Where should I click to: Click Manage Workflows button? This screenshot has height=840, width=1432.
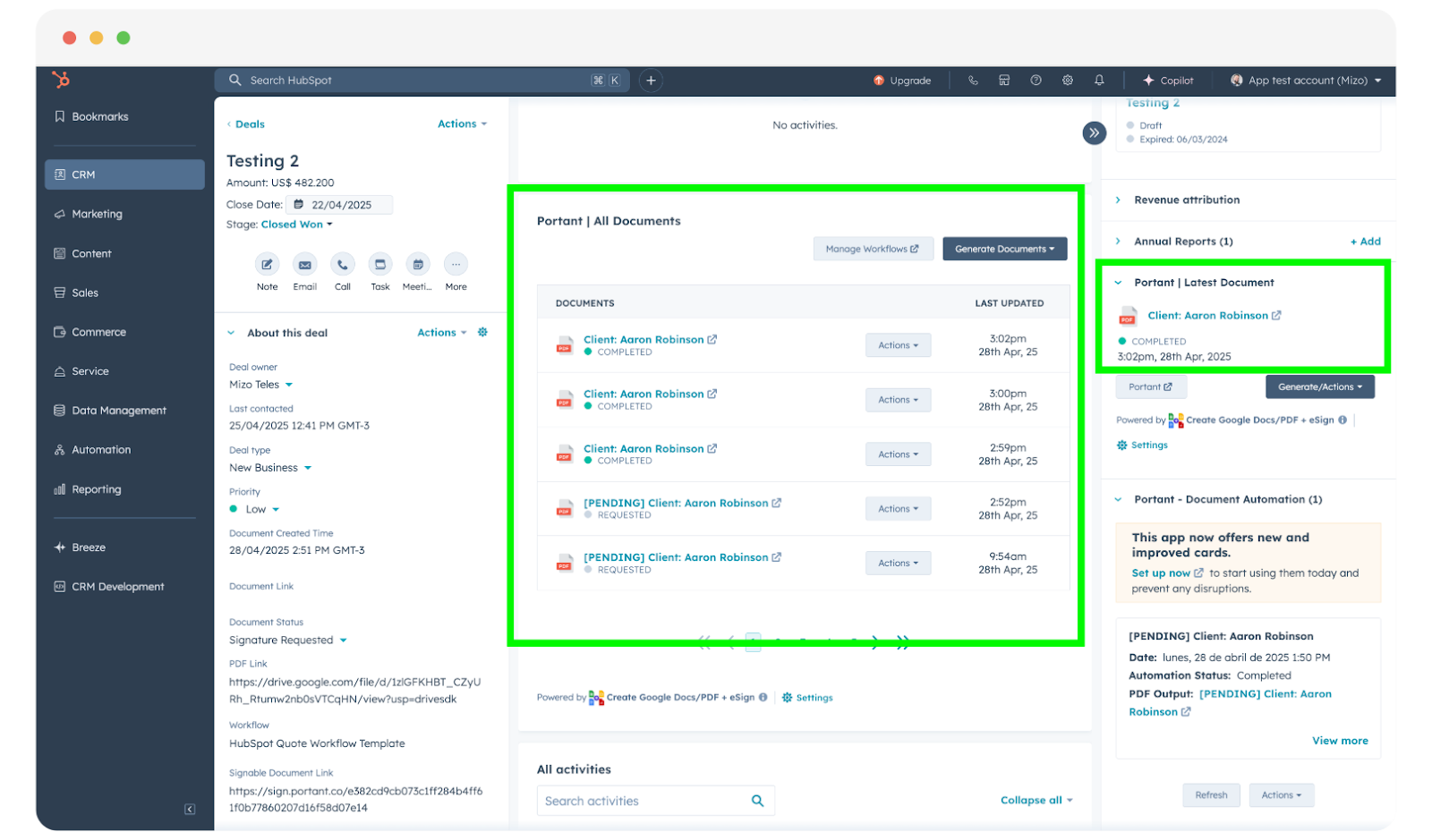point(873,249)
